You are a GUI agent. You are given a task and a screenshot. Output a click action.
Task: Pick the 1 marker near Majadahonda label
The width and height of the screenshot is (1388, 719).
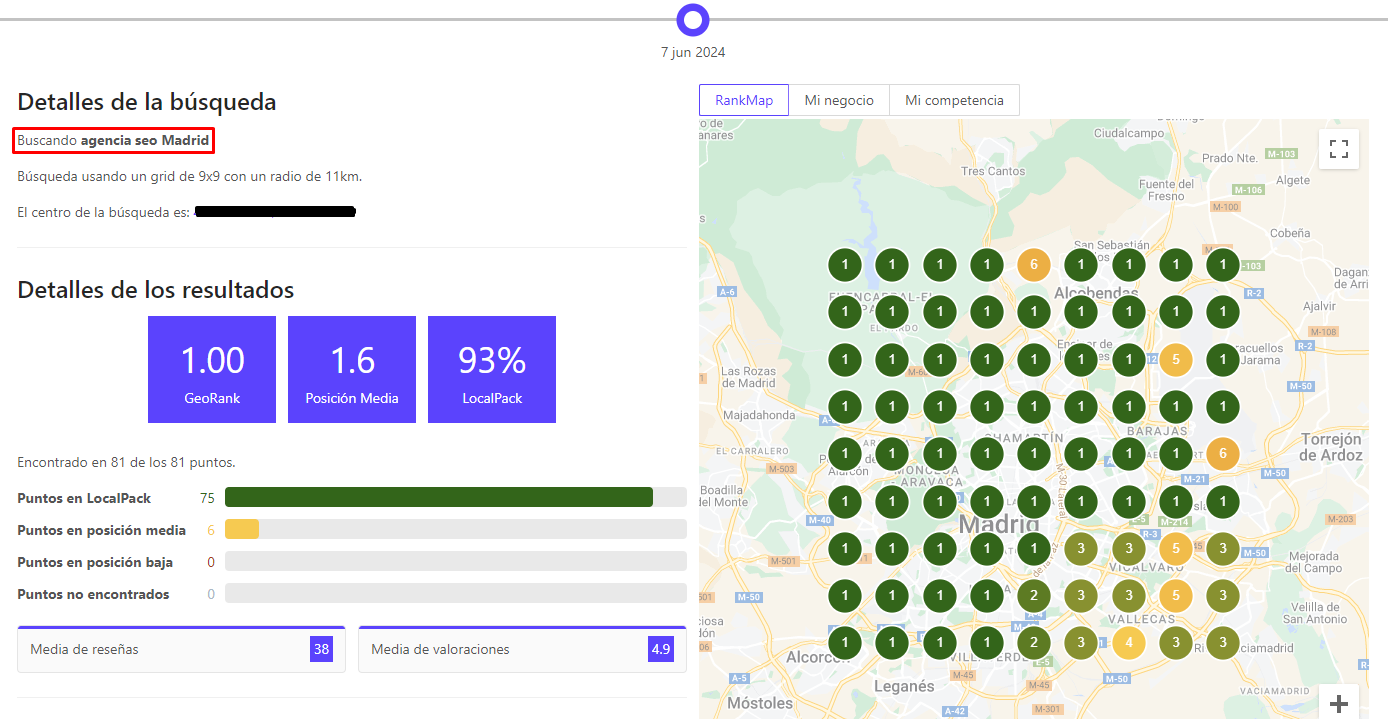[845, 407]
